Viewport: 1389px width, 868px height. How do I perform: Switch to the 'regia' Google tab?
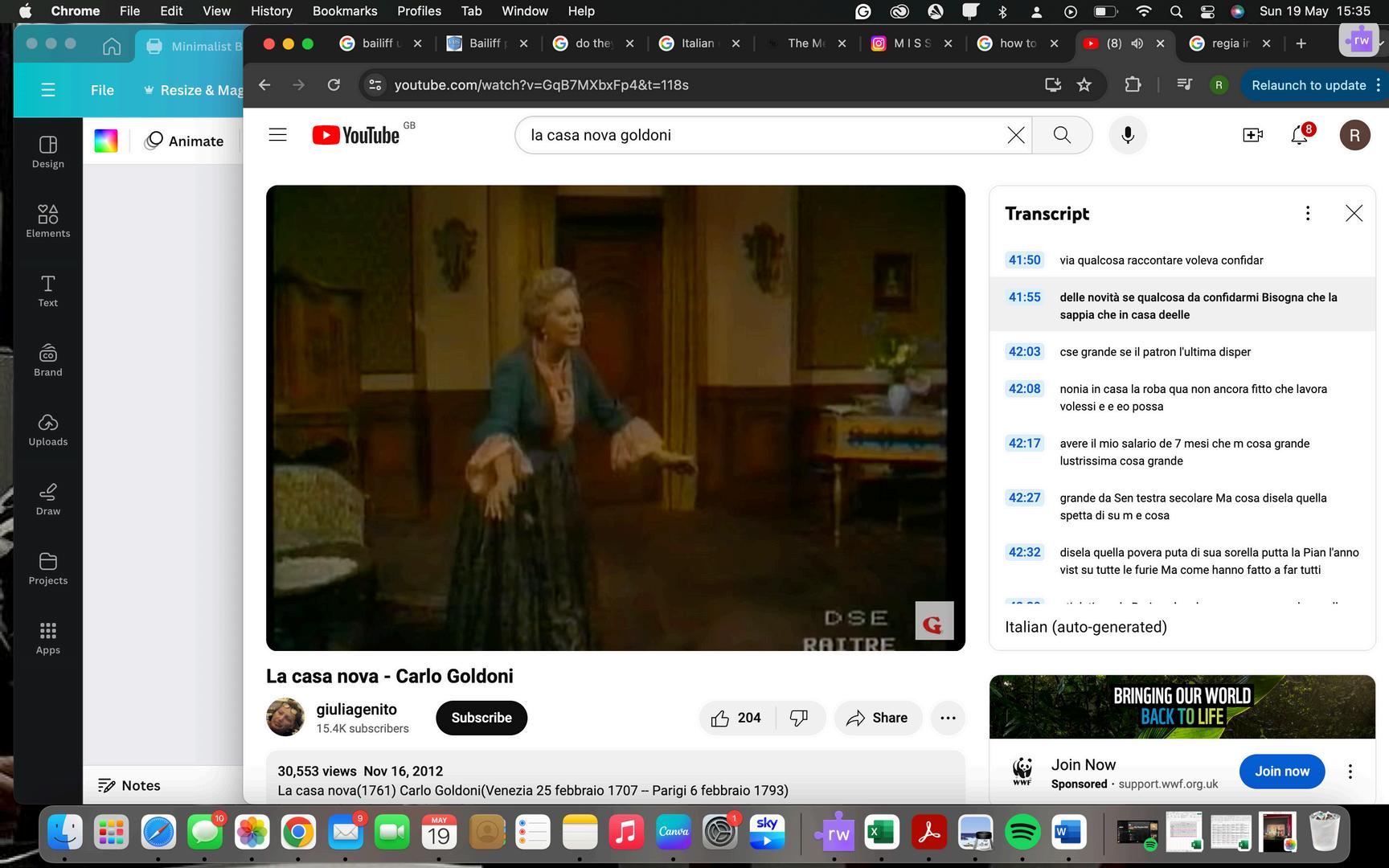(1230, 43)
